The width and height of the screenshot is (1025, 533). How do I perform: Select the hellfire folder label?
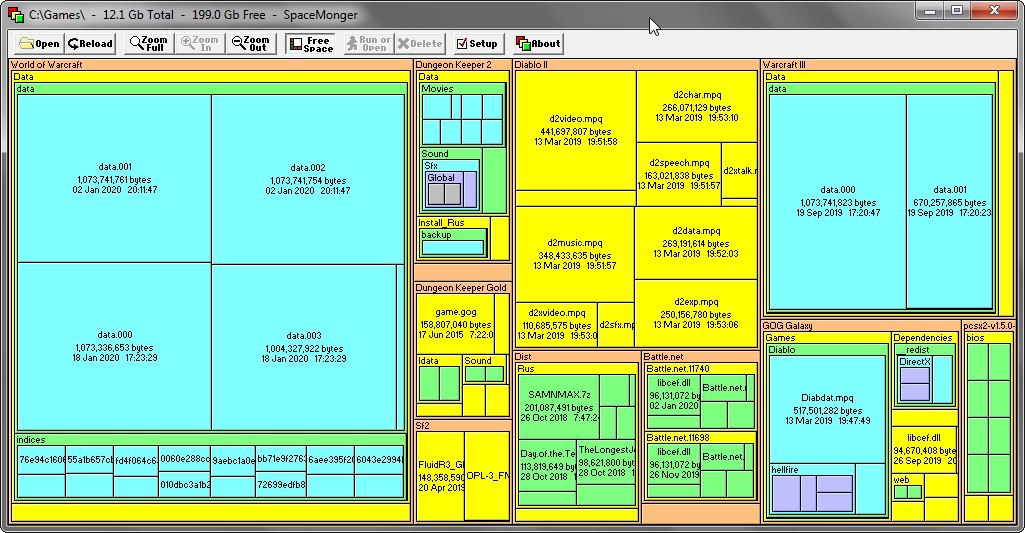[784, 470]
